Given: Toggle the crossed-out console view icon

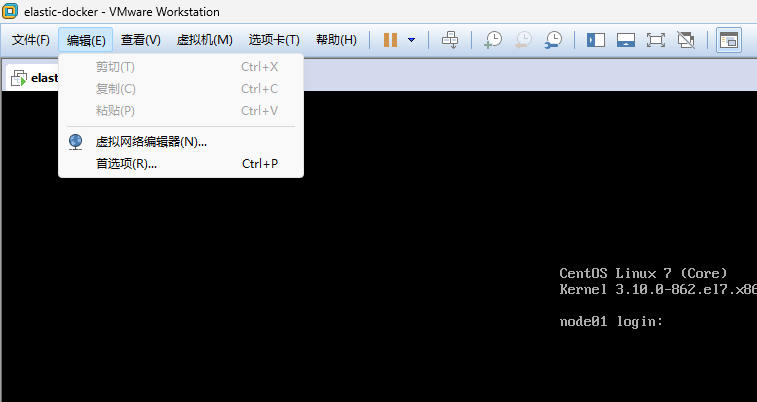Looking at the screenshot, I should point(686,40).
